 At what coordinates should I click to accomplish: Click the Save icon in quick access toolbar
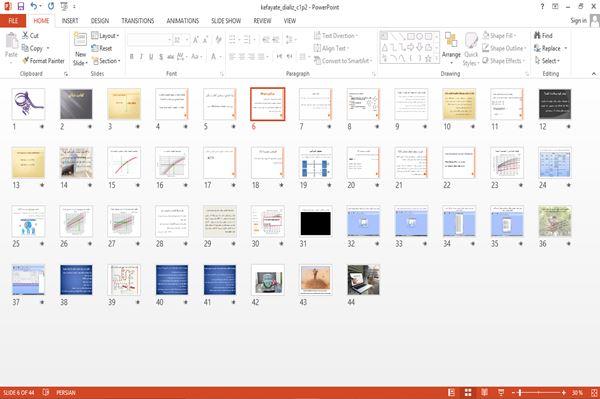pyautogui.click(x=21, y=7)
